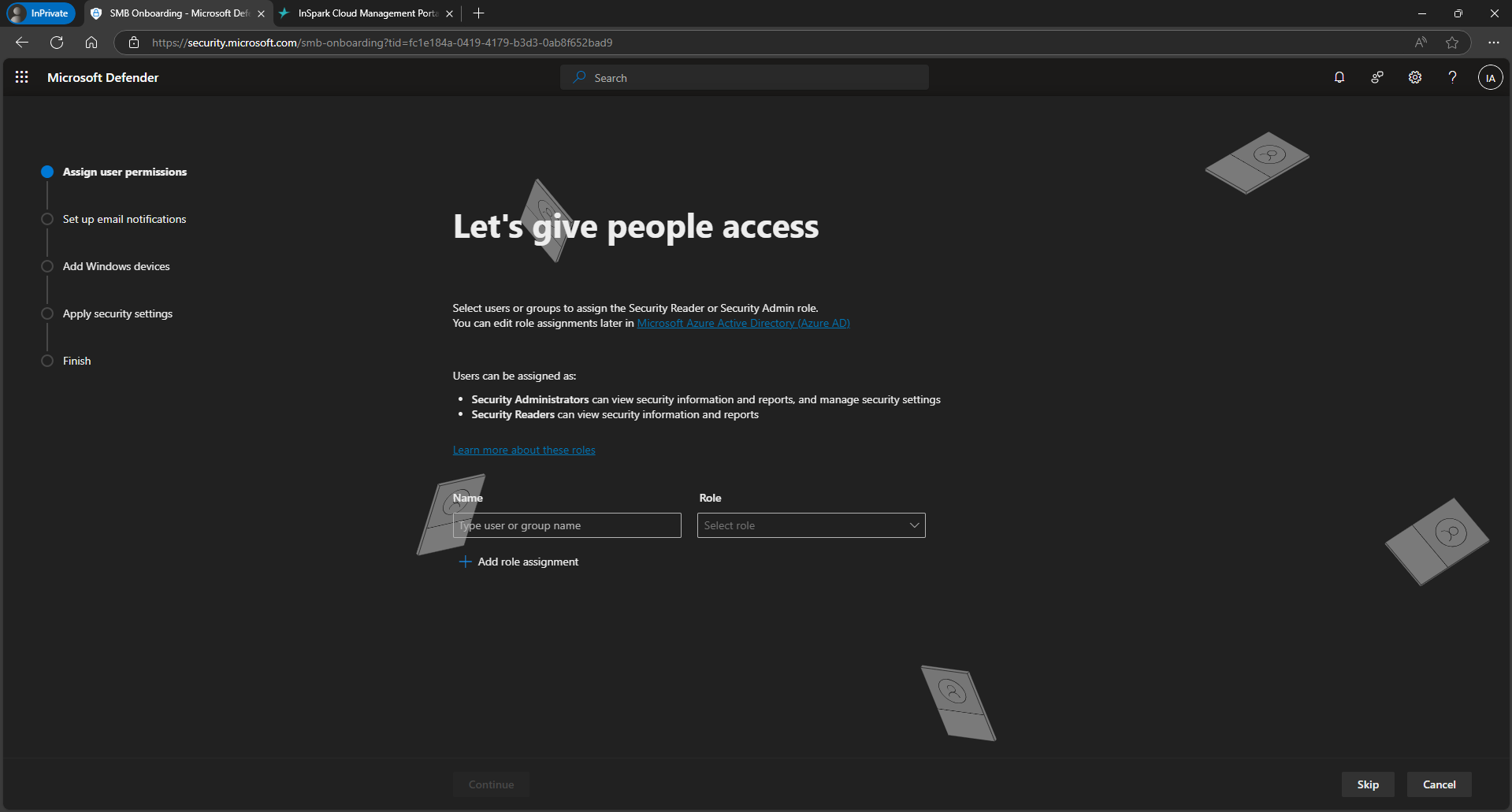Open Learn more about these roles link
Viewport: 1512px width, 812px height.
pos(524,450)
